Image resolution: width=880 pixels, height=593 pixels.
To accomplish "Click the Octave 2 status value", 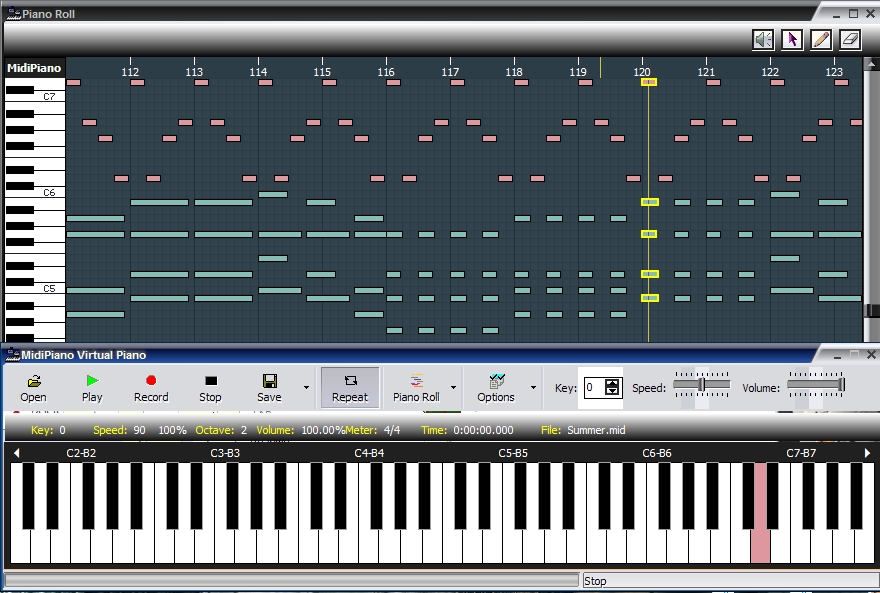I will pyautogui.click(x=244, y=430).
